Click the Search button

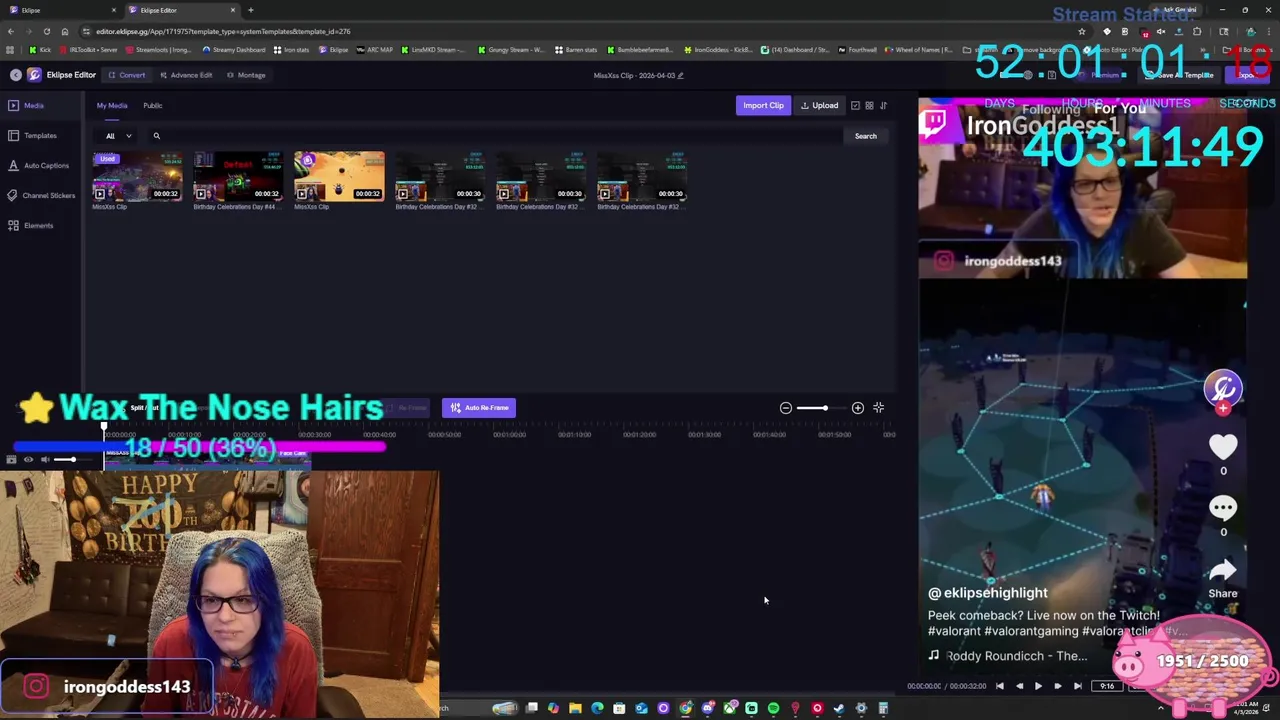tap(865, 136)
